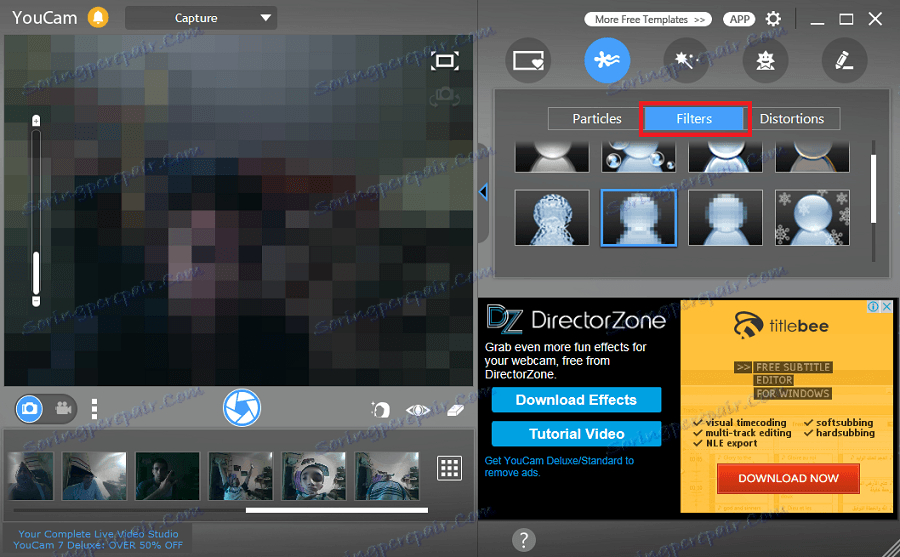Select photo capture mode
900x557 pixels.
click(x=29, y=409)
